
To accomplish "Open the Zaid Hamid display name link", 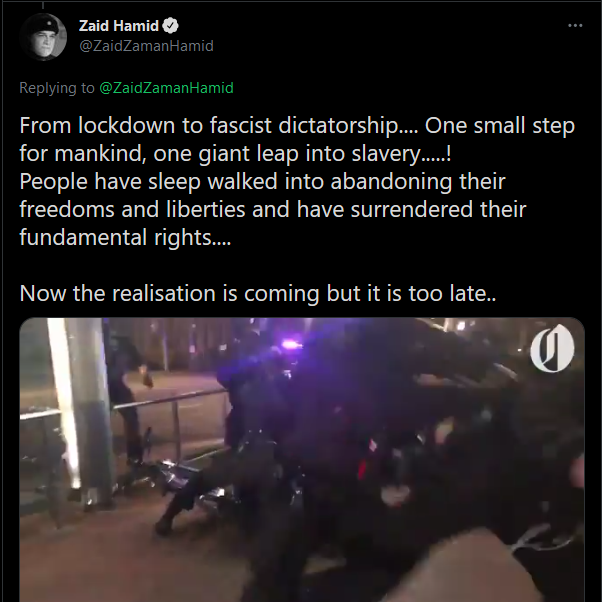I will 119,26.
